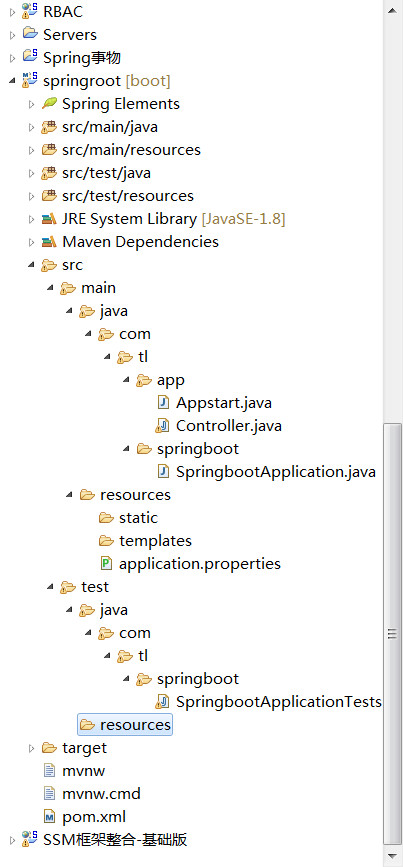
Task: Collapse the app package folder
Action: [125, 380]
